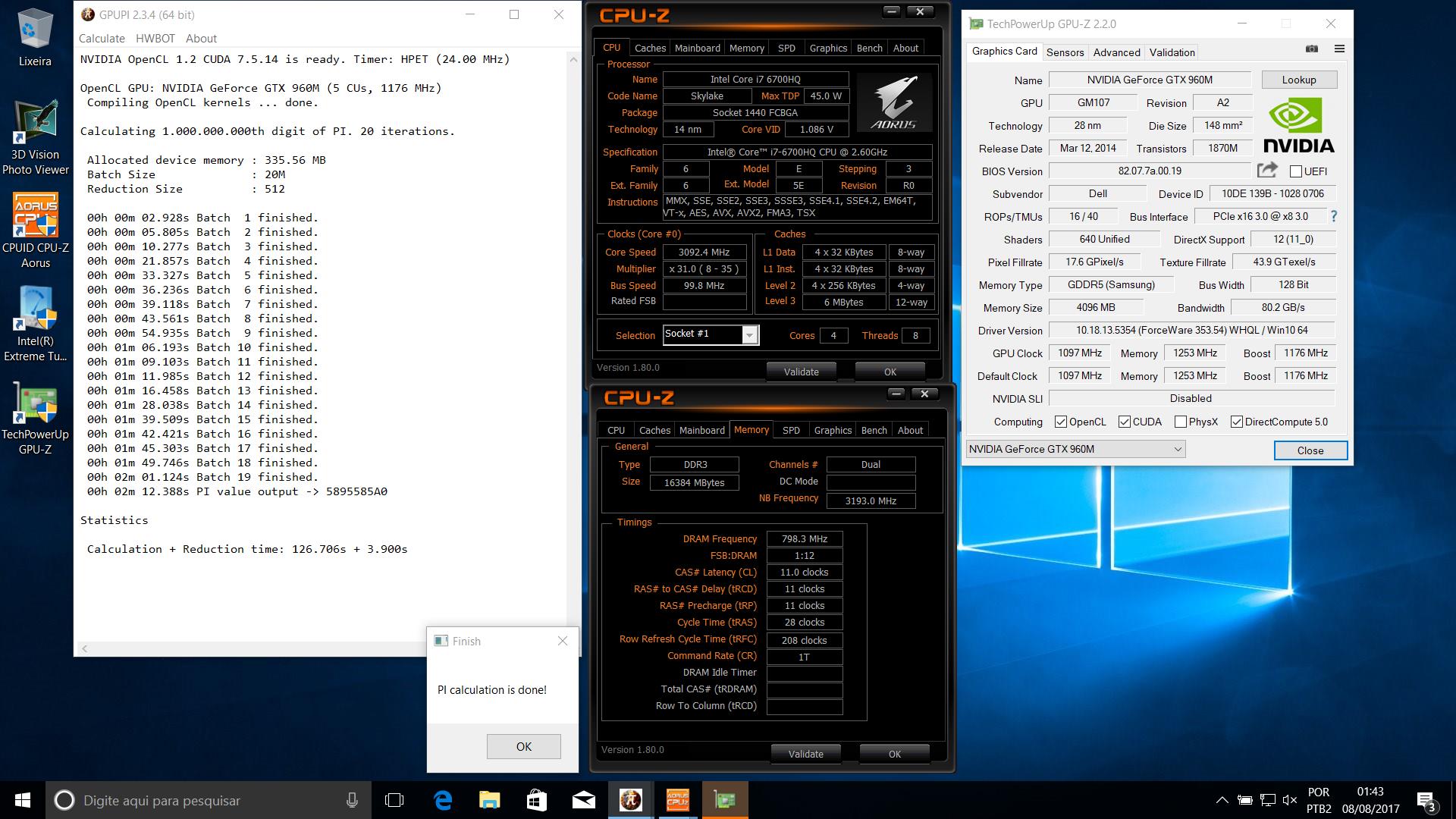1456x819 pixels.
Task: Switch to Memory tab in upper CPU-Z
Action: (x=746, y=48)
